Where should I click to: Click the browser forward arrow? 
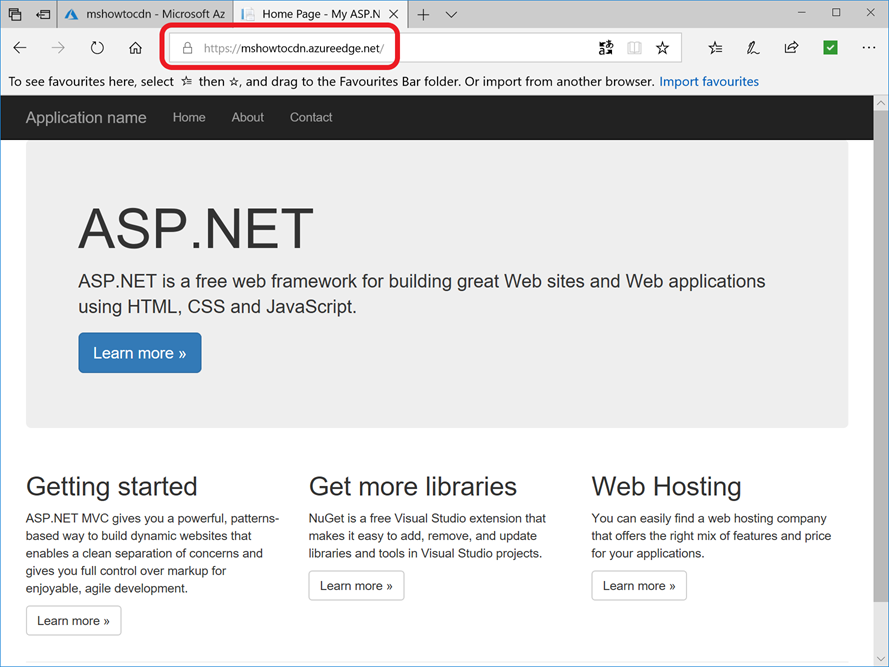58,48
